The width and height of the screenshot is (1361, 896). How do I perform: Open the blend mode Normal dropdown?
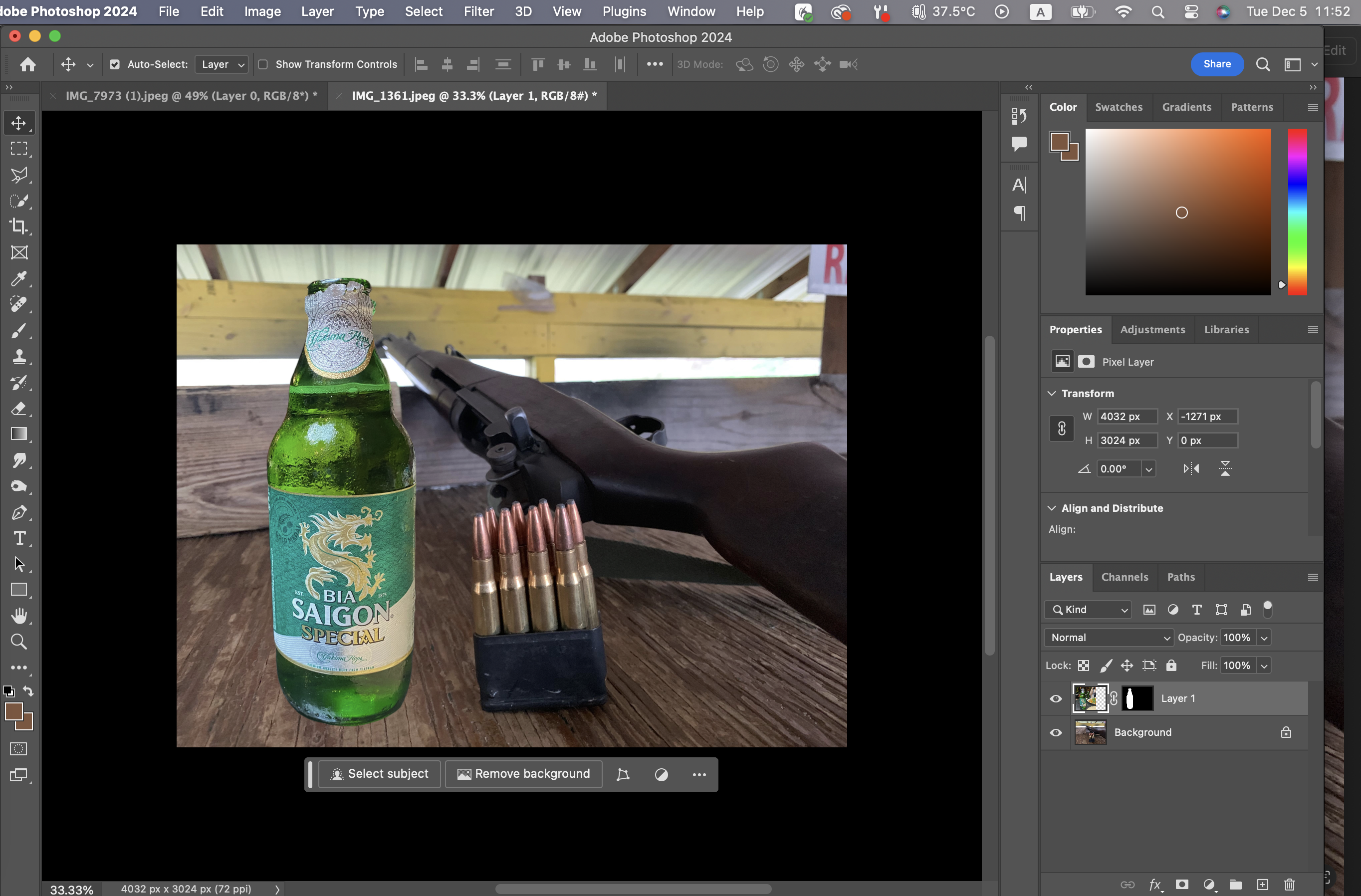point(1109,638)
